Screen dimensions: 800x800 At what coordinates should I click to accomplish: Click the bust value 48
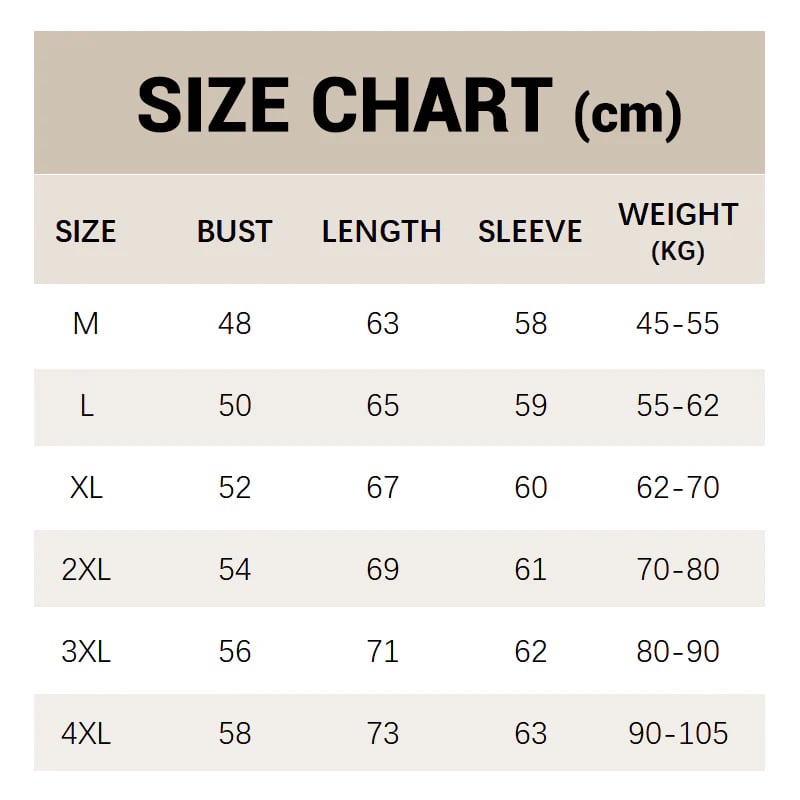tap(235, 324)
